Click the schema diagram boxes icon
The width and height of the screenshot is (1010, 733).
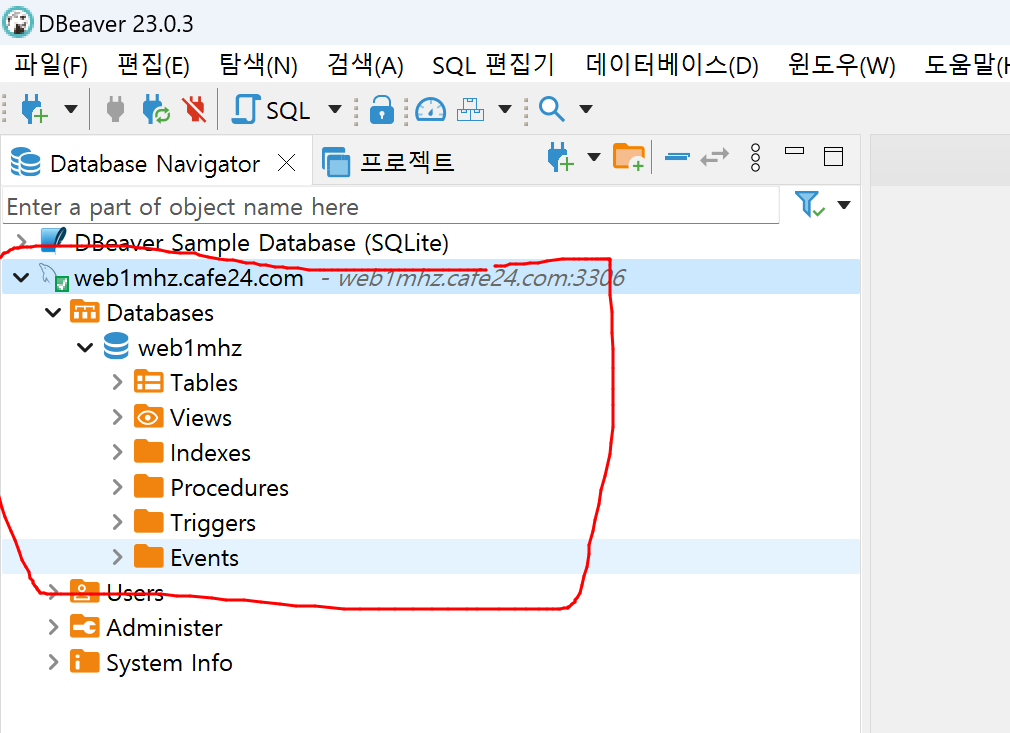click(x=470, y=109)
